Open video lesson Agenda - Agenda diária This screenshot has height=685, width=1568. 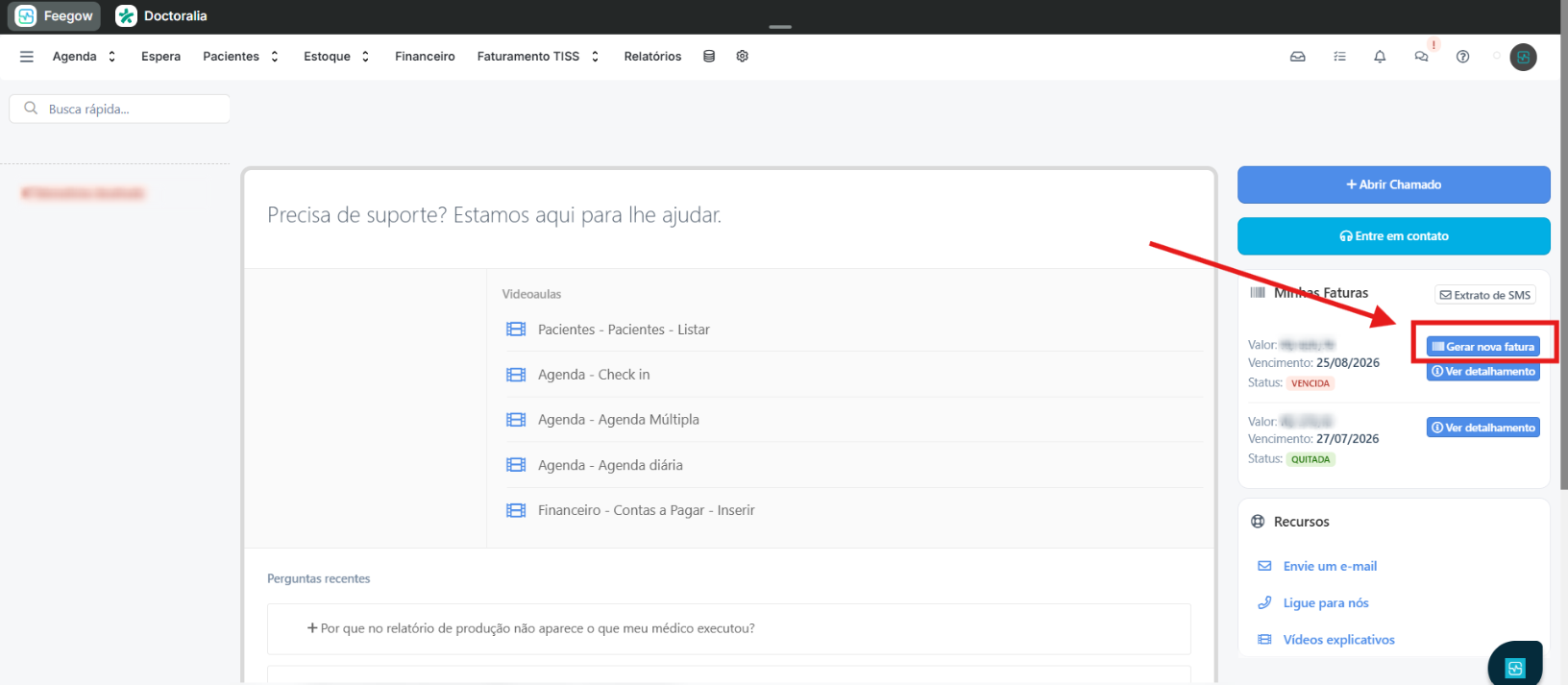pos(610,465)
